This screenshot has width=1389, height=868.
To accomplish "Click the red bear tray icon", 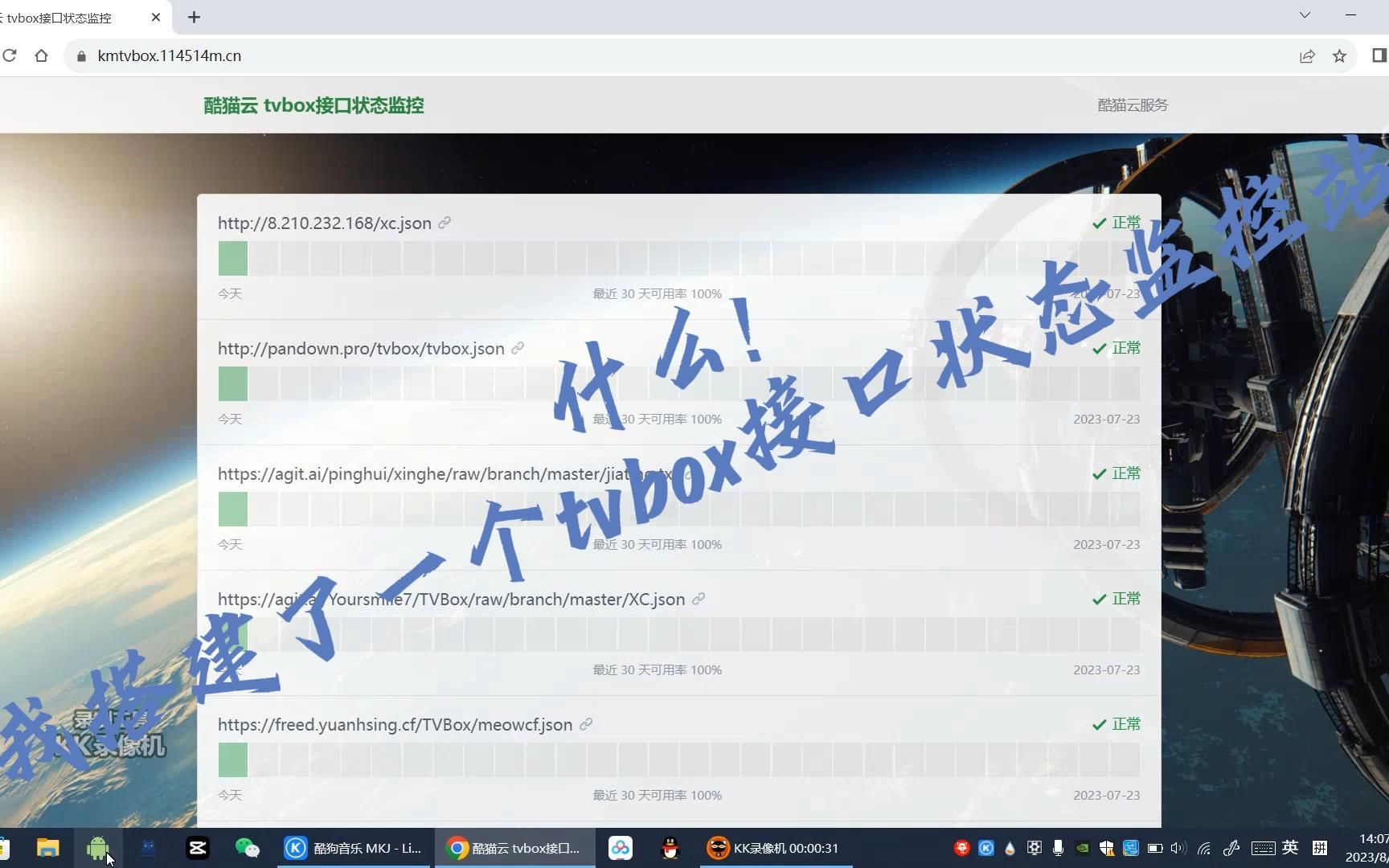I will pos(961,848).
